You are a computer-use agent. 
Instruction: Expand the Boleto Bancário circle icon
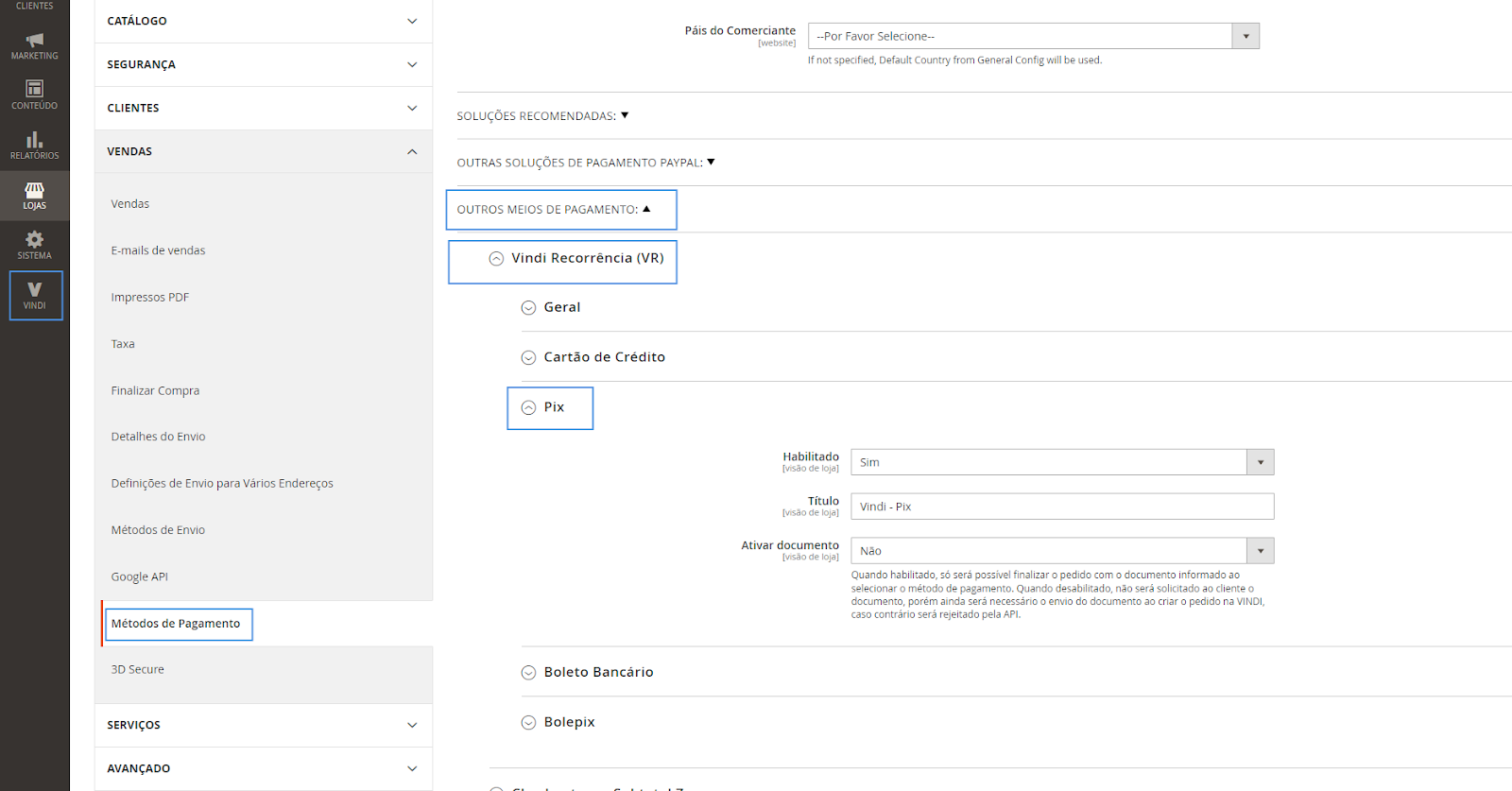tap(529, 673)
